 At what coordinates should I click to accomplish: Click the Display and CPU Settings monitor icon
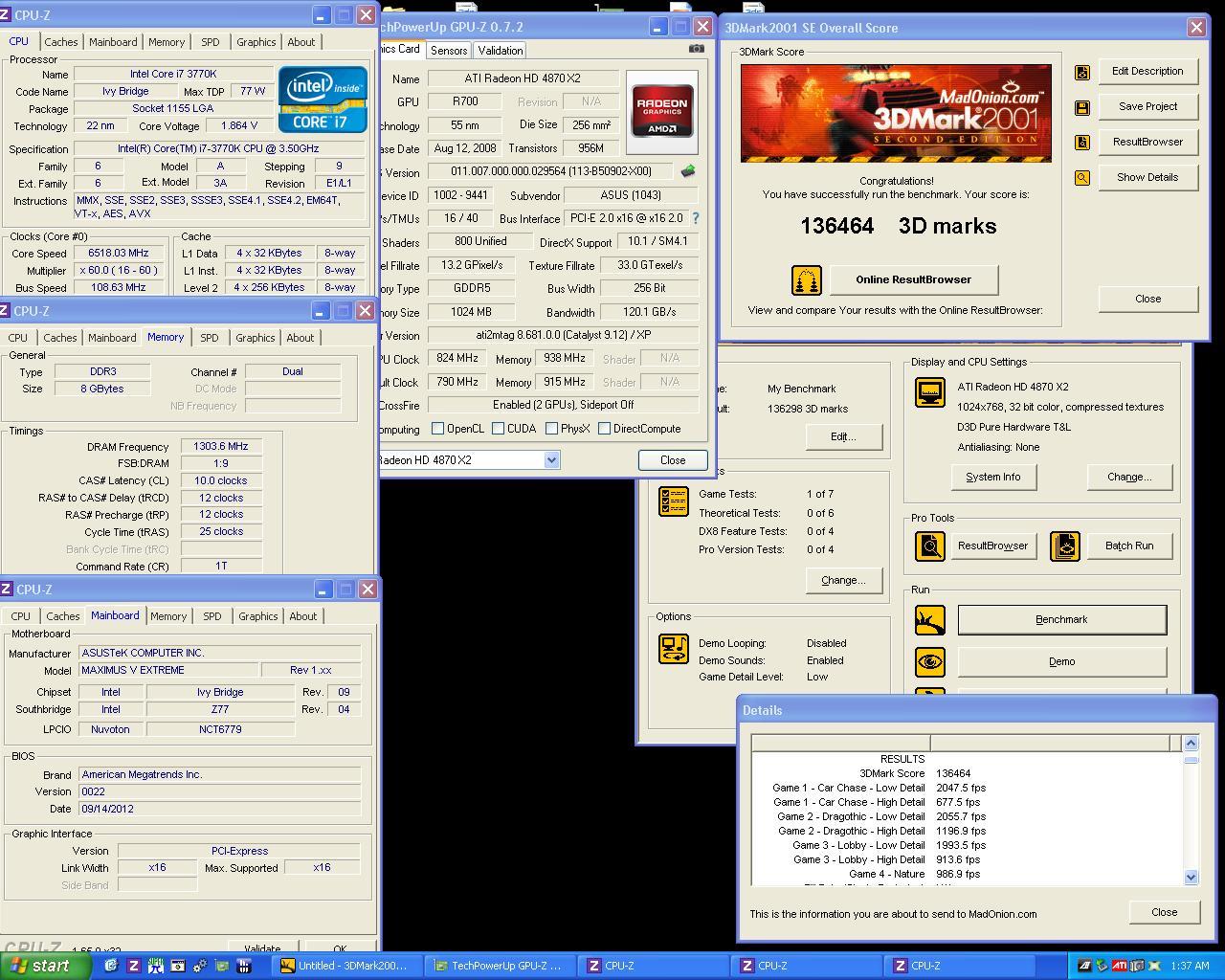point(929,392)
